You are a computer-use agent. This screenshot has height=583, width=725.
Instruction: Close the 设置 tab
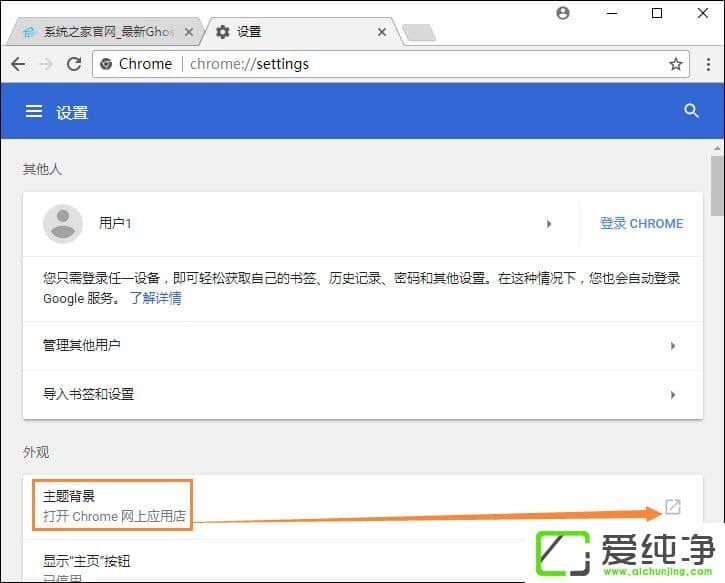[382, 32]
